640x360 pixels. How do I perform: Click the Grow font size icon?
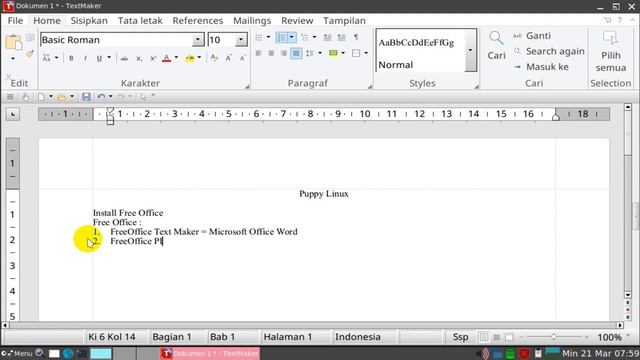coord(228,58)
